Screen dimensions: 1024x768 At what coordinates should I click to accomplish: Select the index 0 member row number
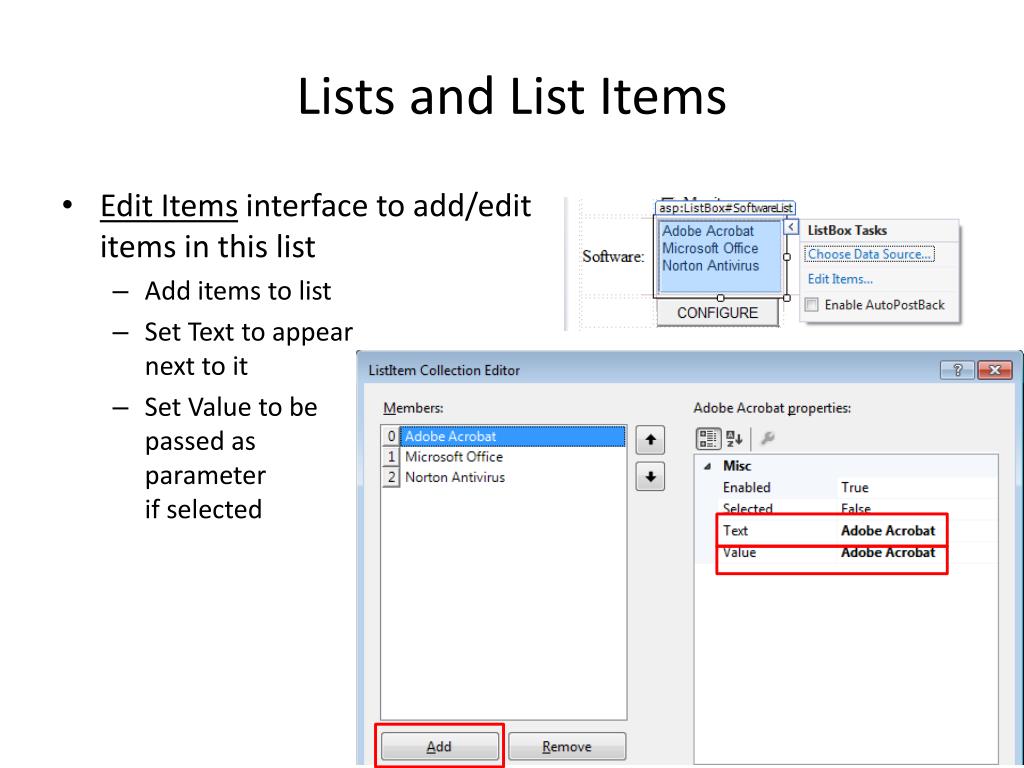pos(391,436)
